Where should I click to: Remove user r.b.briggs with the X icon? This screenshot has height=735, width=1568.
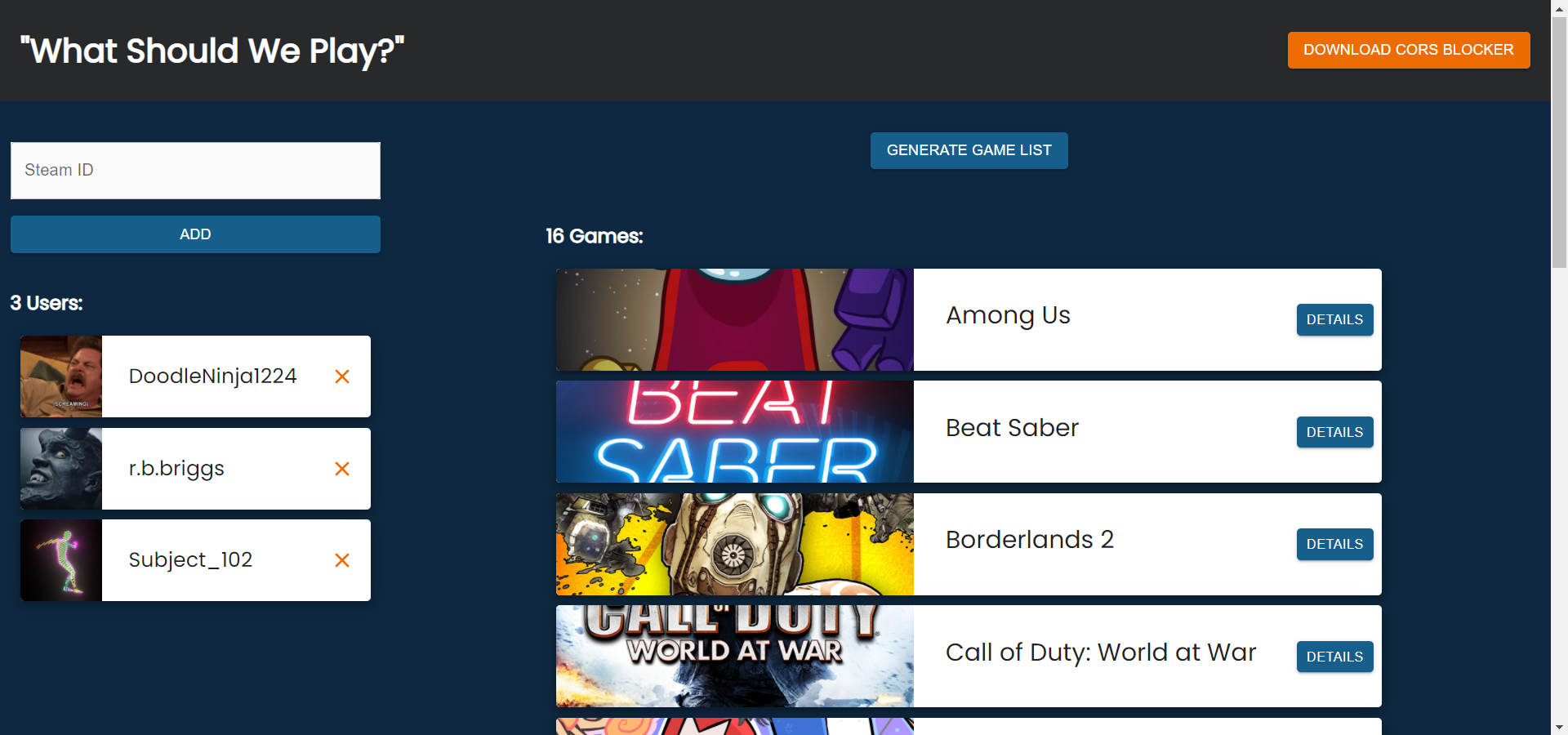click(x=342, y=469)
